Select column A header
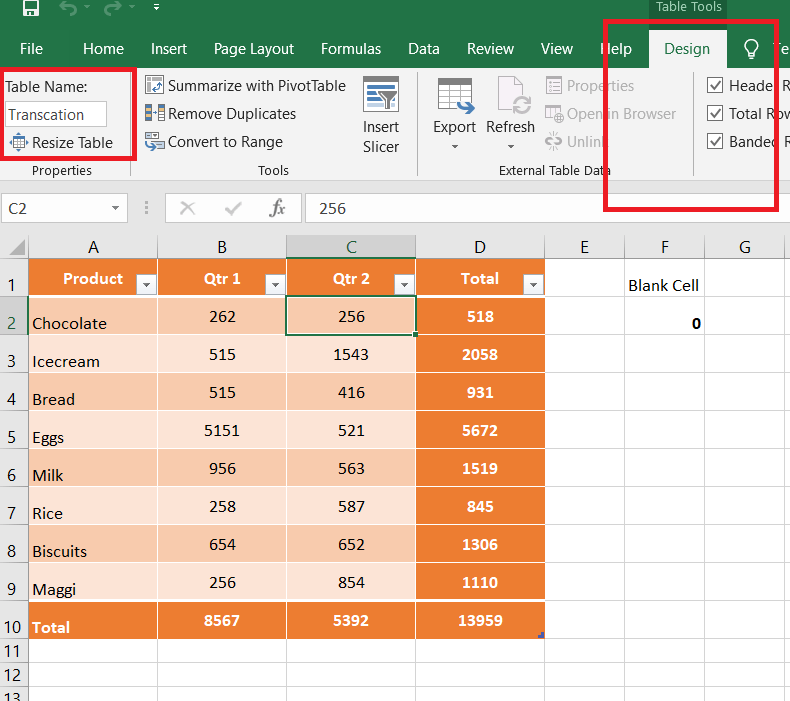The width and height of the screenshot is (790, 701). coord(93,247)
